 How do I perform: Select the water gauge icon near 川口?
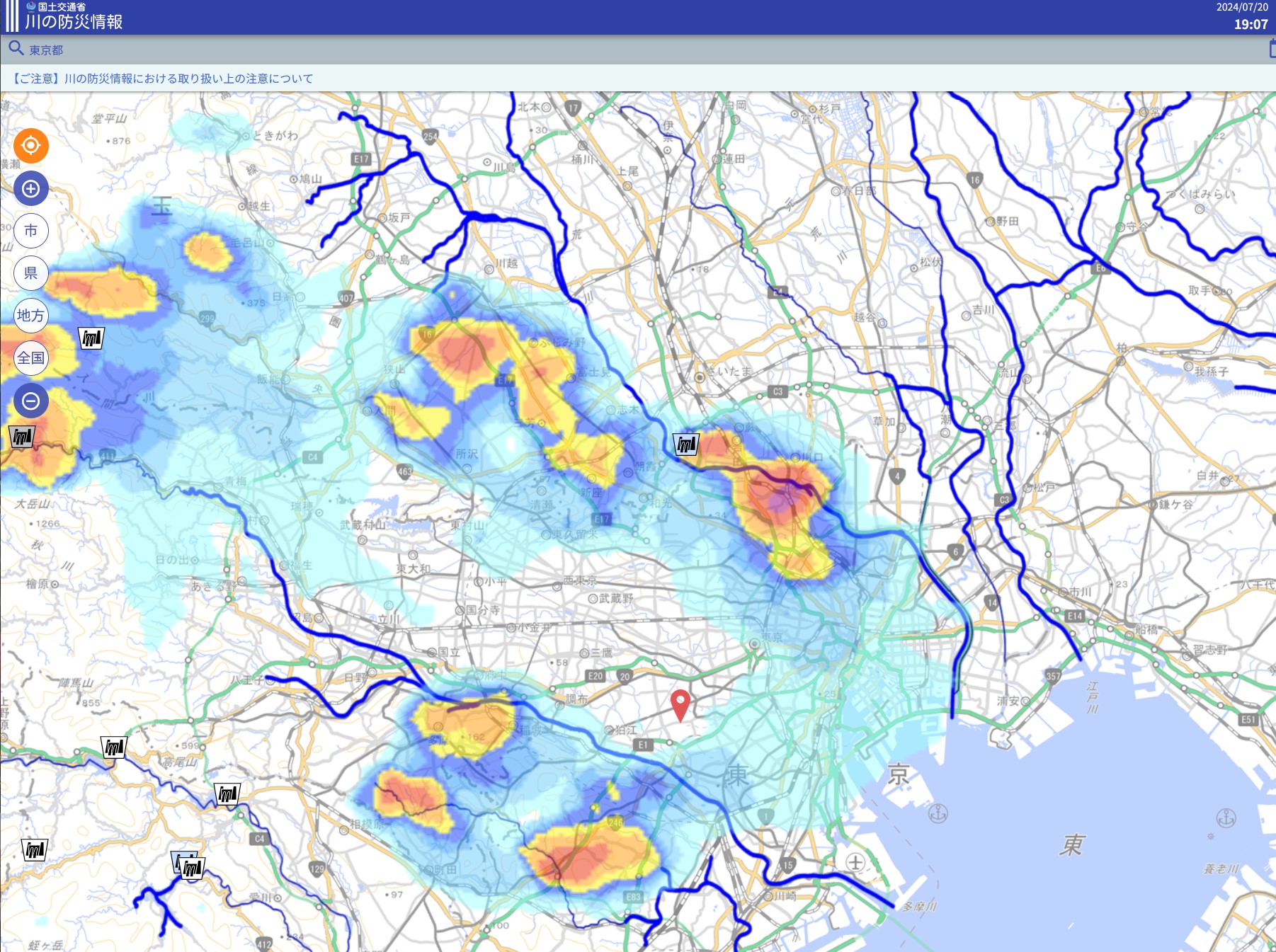coord(685,445)
